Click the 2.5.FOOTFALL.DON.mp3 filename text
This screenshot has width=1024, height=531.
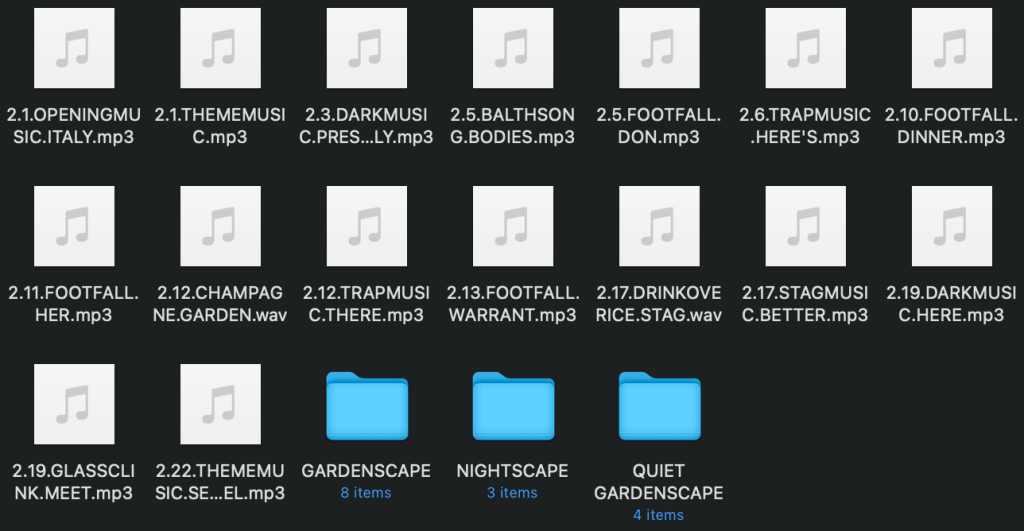click(x=658, y=126)
